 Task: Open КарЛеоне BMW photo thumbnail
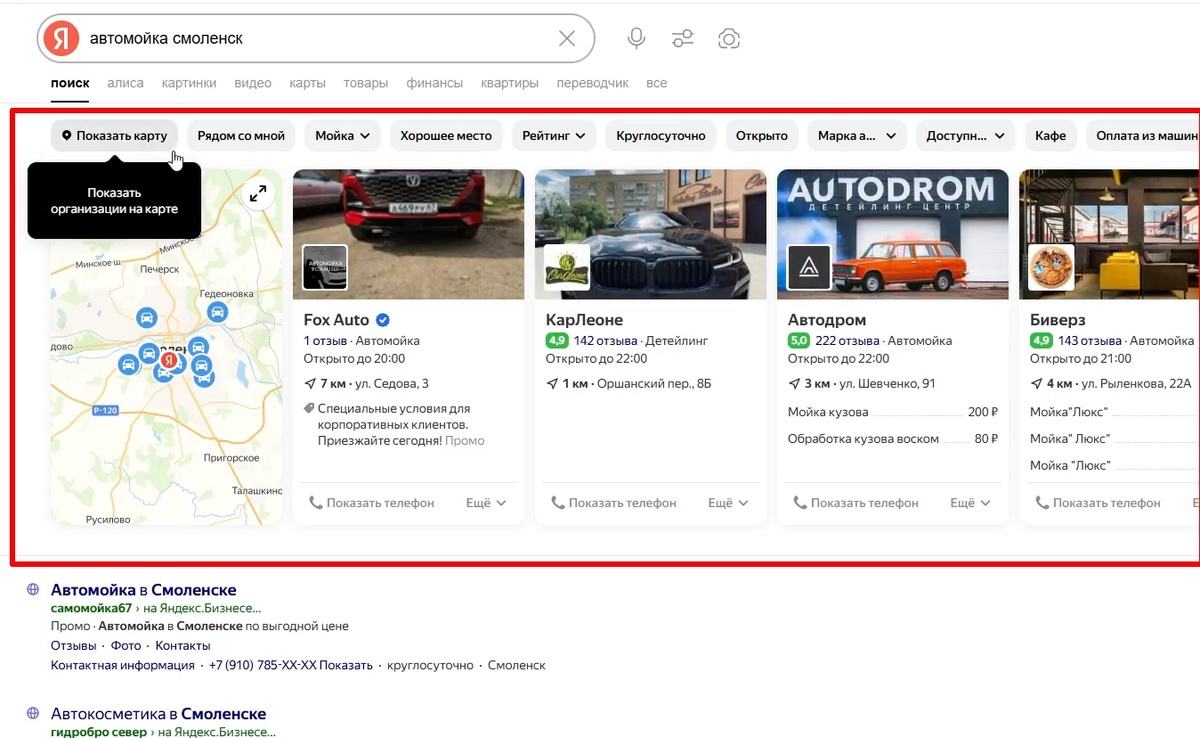click(x=650, y=234)
